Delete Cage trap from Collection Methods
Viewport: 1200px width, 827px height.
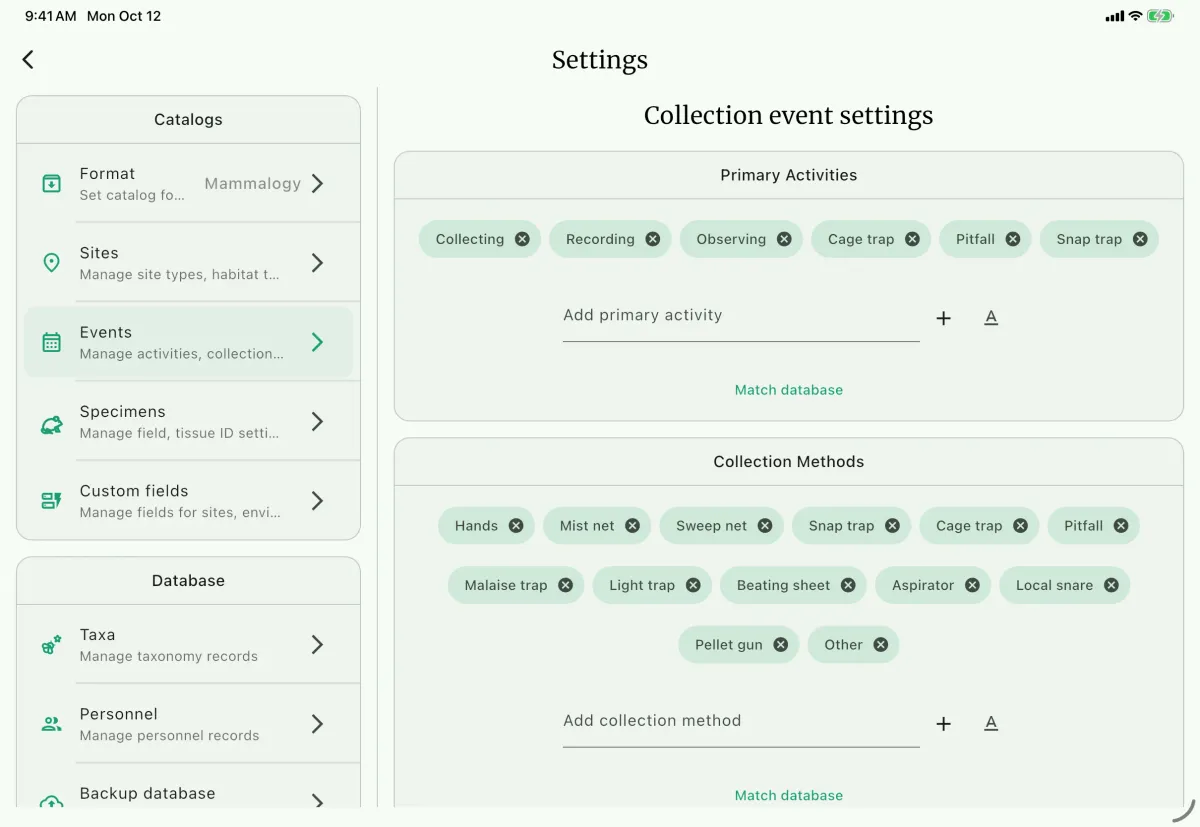(1020, 526)
